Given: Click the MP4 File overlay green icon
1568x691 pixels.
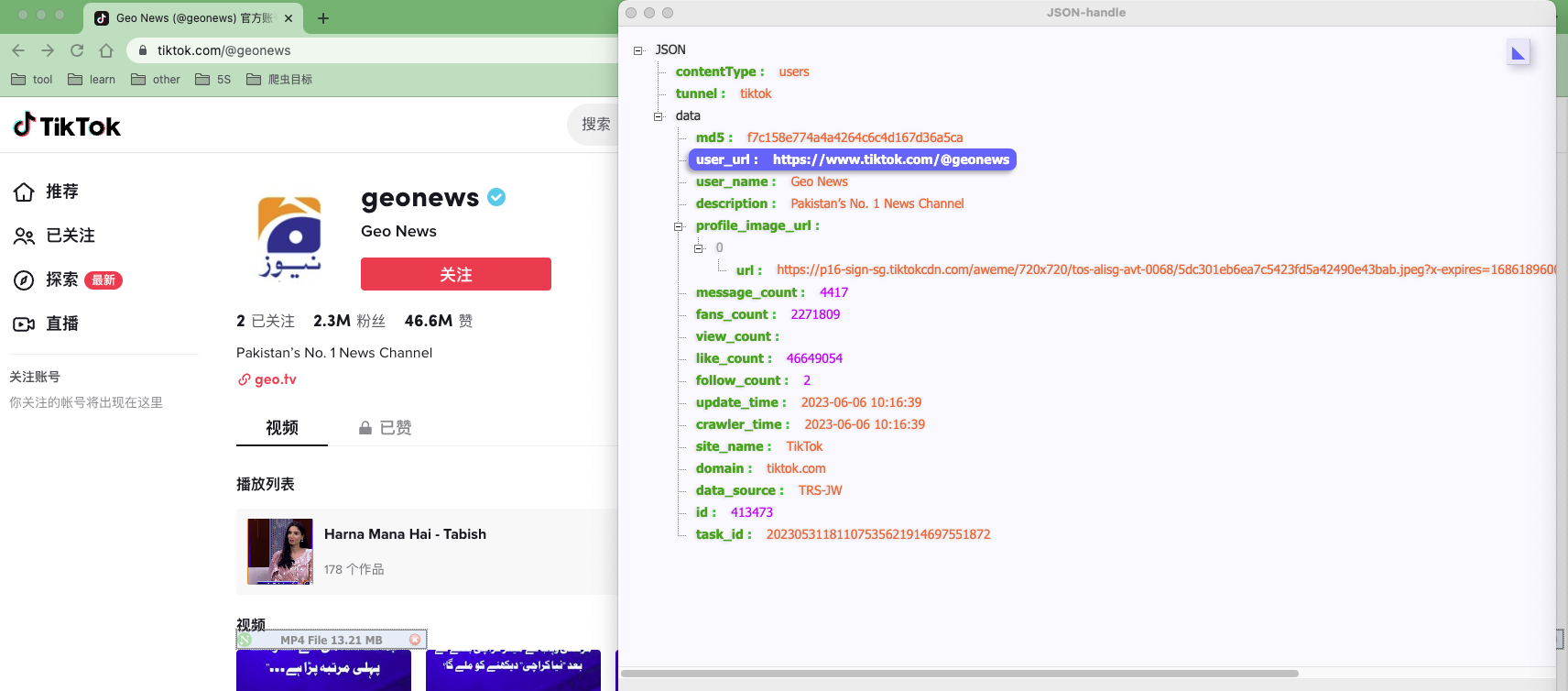Looking at the screenshot, I should click(245, 640).
